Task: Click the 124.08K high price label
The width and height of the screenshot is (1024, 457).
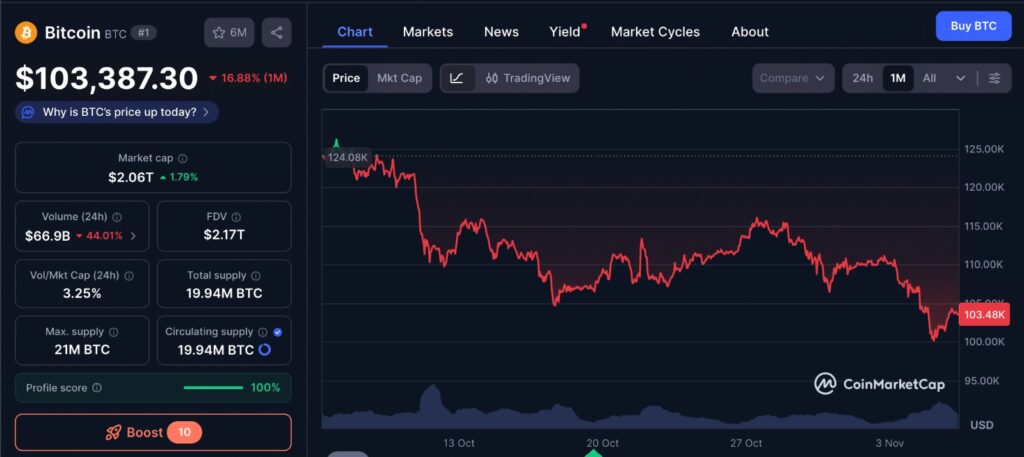Action: point(348,157)
